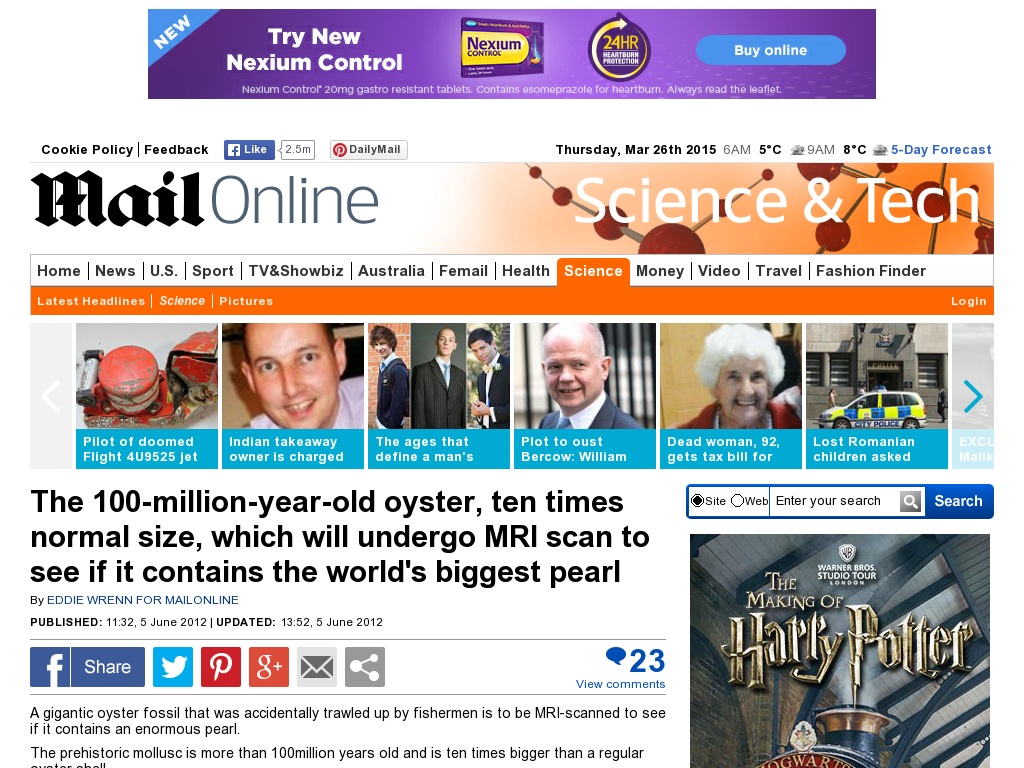Click the Nexium Control banner ad text
Viewport: 1024px width, 768px height.
click(x=314, y=49)
